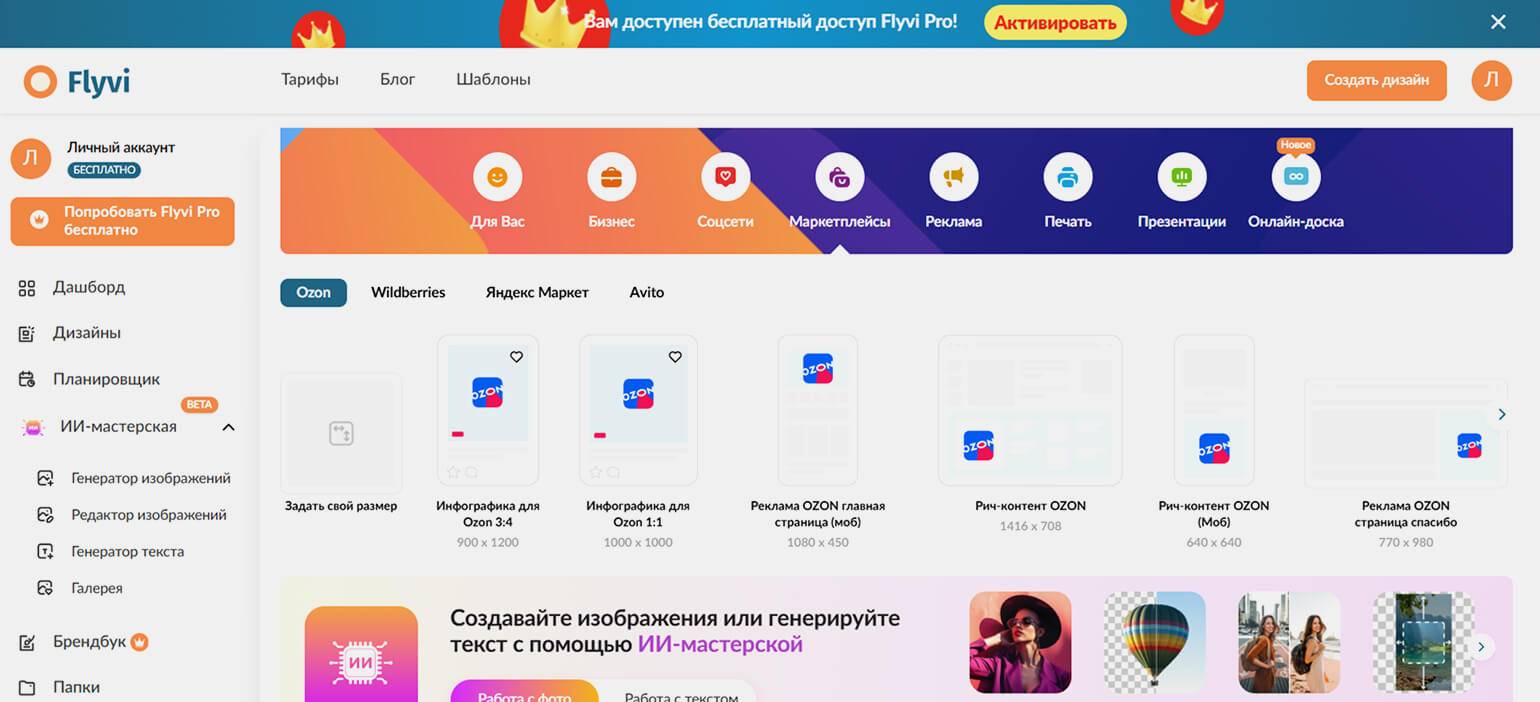Screen dimensions: 1540x702
Task: Switch to the Wildberries tab
Action: pos(408,293)
